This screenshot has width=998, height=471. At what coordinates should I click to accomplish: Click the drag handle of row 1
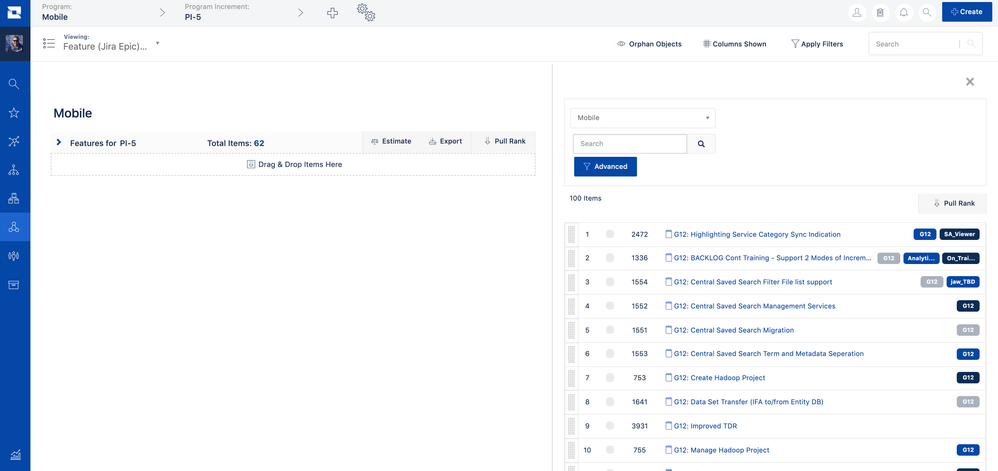click(571, 234)
